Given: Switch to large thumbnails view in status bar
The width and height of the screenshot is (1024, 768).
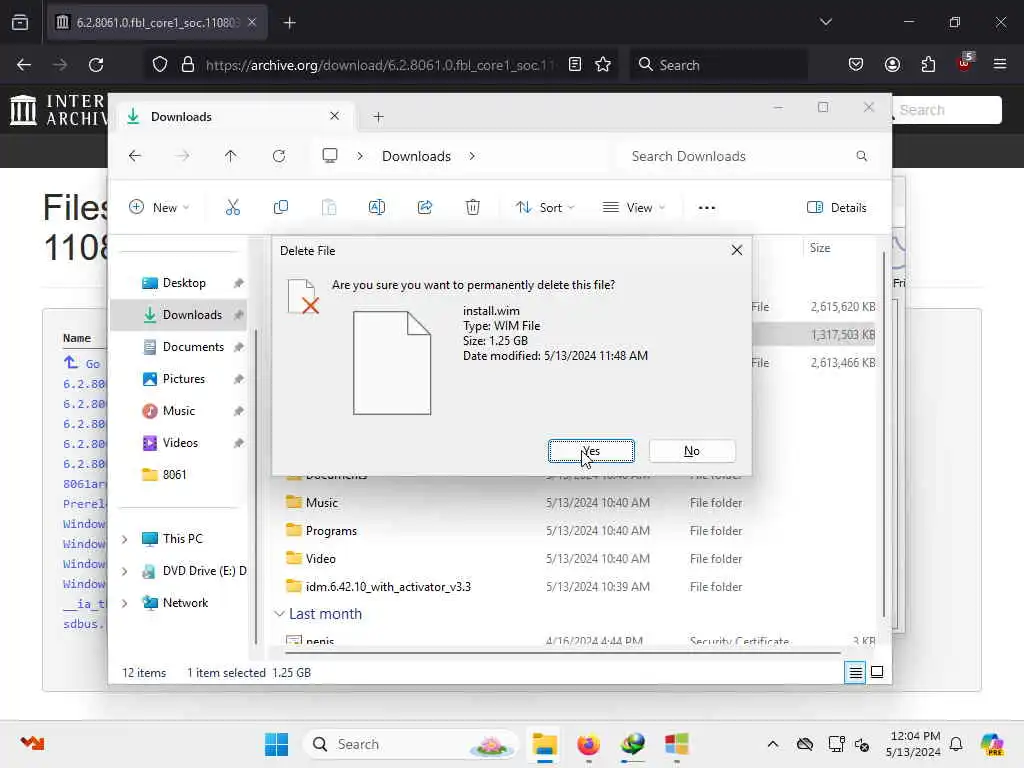Looking at the screenshot, I should point(877,672).
